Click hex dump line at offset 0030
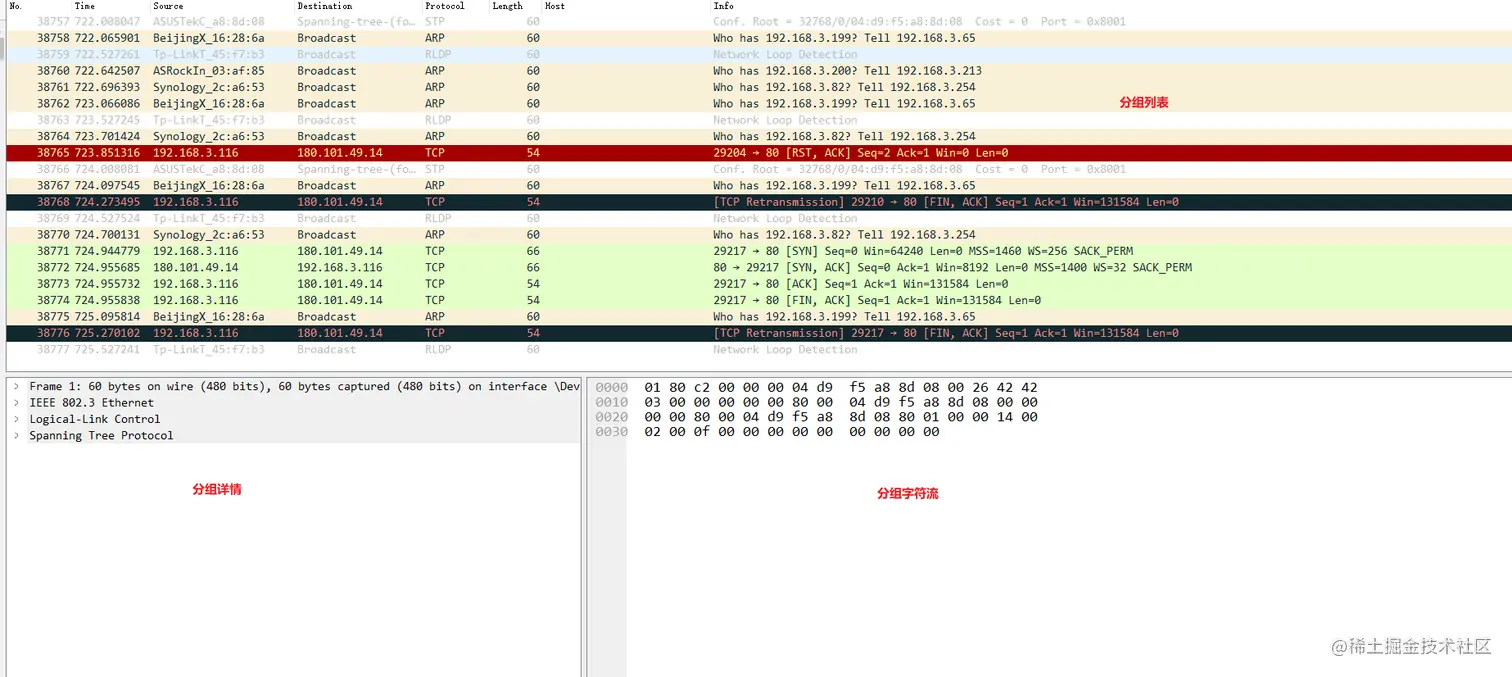This screenshot has width=1512, height=677. click(768, 432)
